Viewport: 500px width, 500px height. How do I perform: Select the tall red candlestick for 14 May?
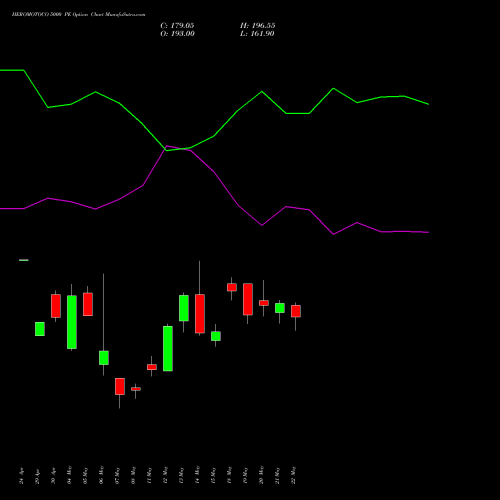click(200, 313)
